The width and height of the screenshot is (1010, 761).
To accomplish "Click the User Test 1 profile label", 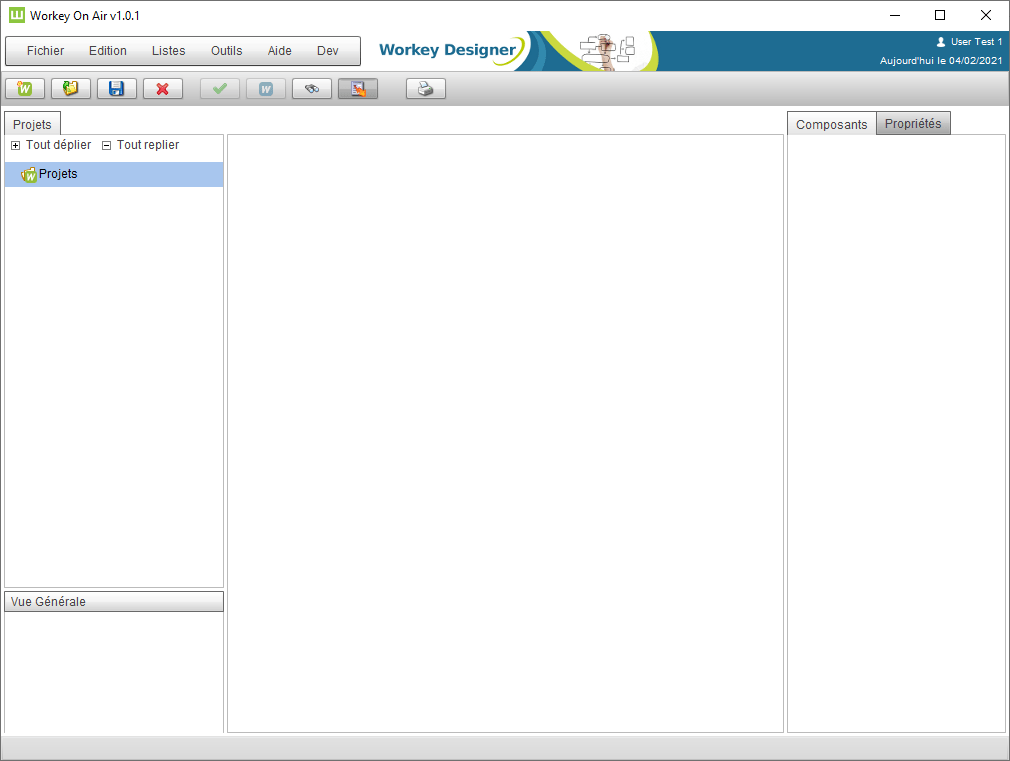I will 975,42.
